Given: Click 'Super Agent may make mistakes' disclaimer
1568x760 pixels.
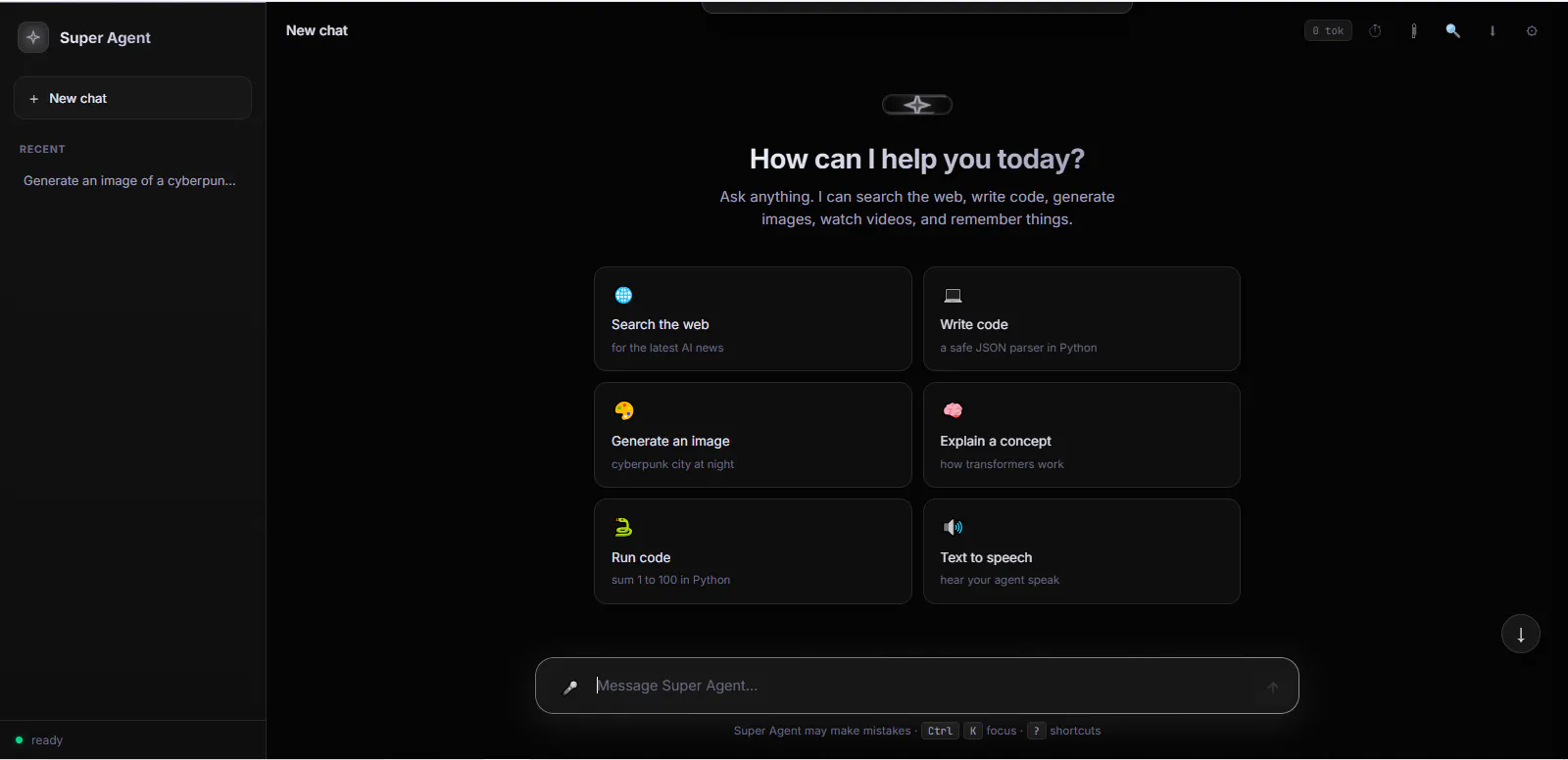Looking at the screenshot, I should (x=822, y=731).
